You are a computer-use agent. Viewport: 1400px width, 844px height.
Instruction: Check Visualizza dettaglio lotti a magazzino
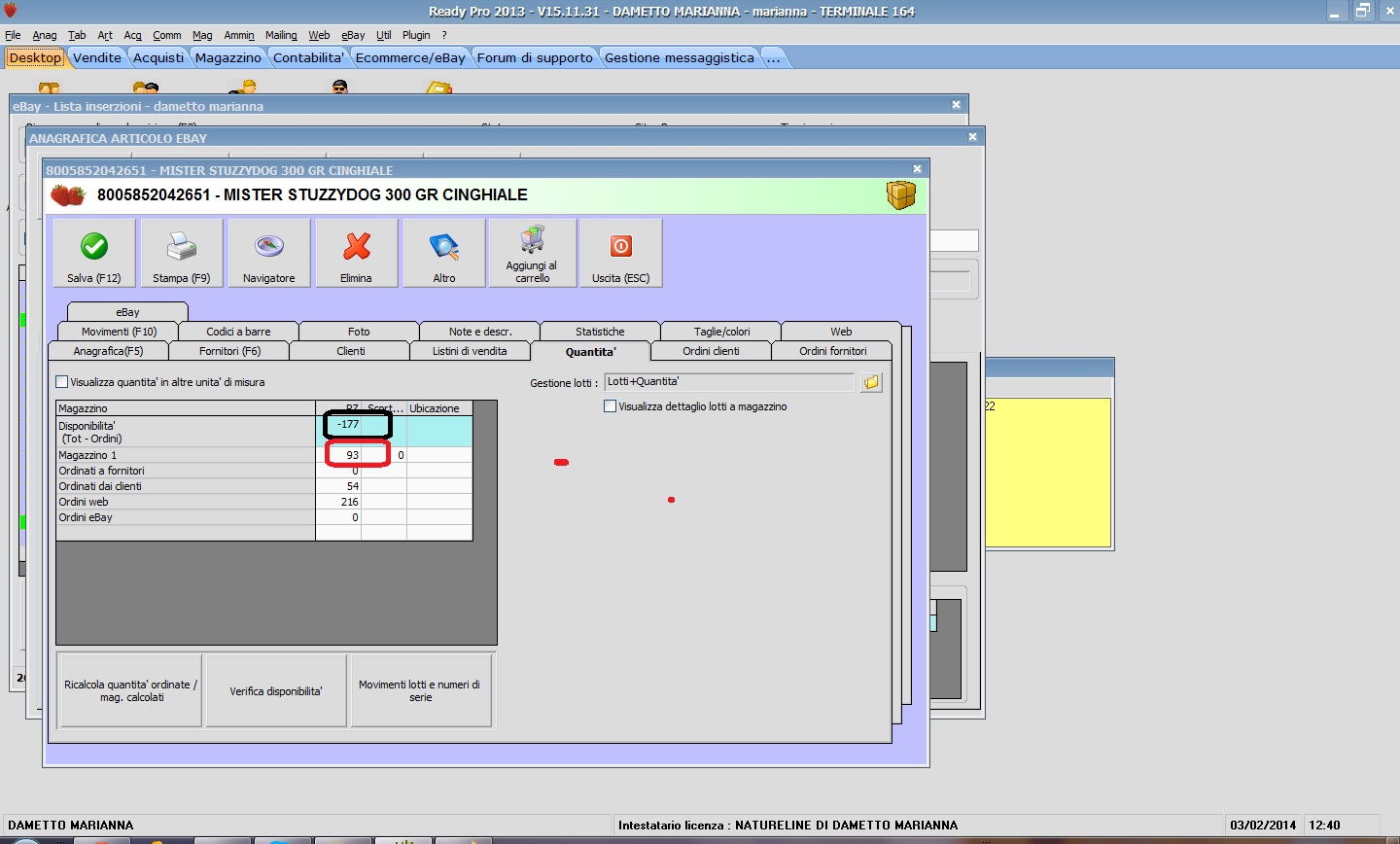[611, 406]
